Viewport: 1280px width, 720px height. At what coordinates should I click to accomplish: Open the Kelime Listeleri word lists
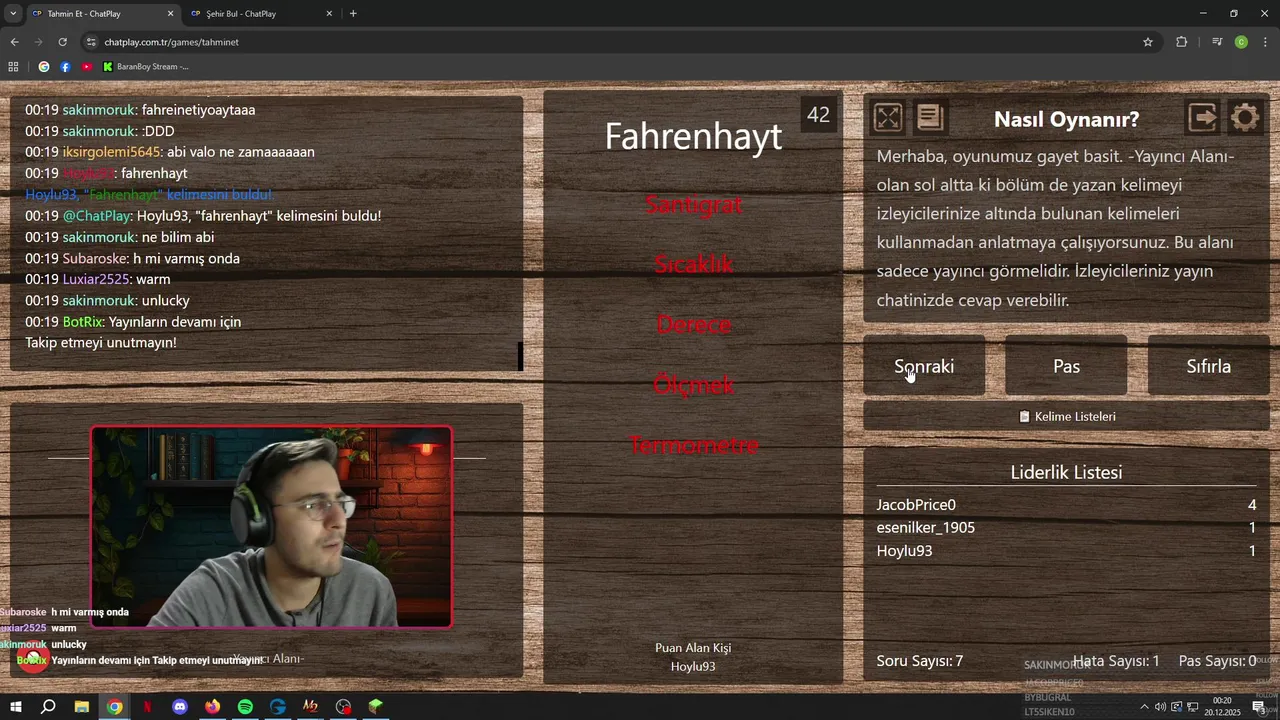tap(1066, 416)
